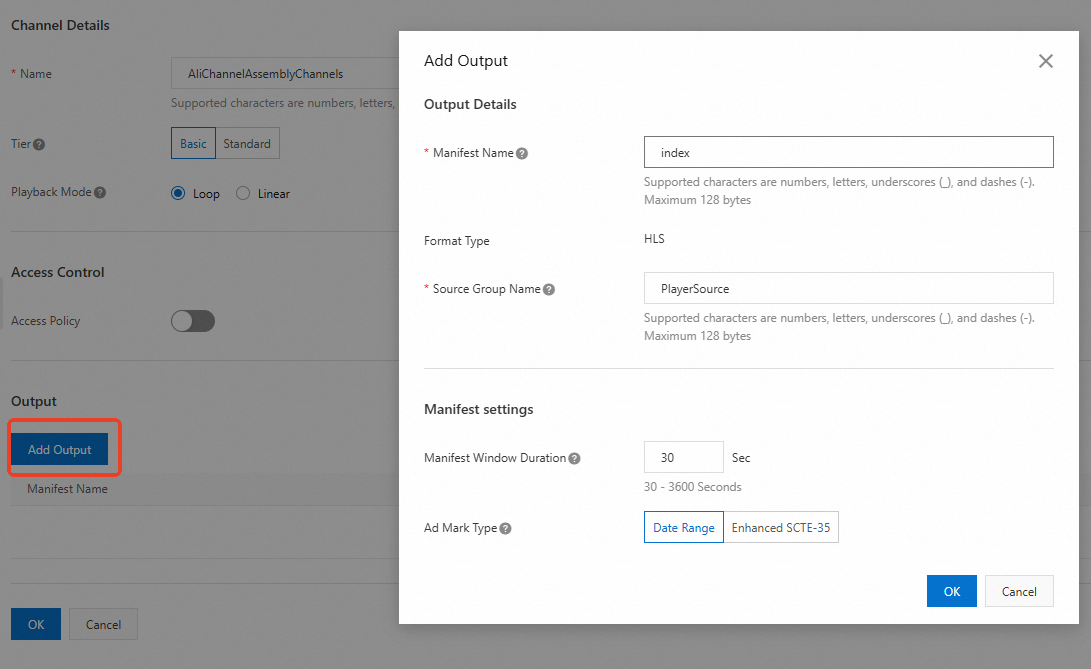The width and height of the screenshot is (1091, 669).
Task: Confirm the Add Output dialog with OK
Action: point(952,591)
